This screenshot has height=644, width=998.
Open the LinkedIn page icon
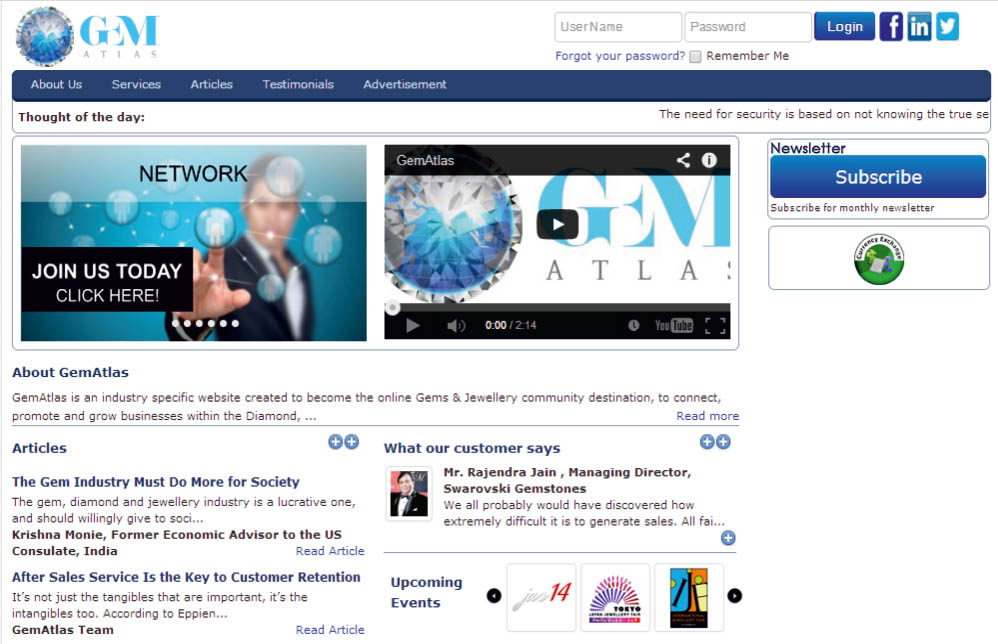click(x=919, y=26)
